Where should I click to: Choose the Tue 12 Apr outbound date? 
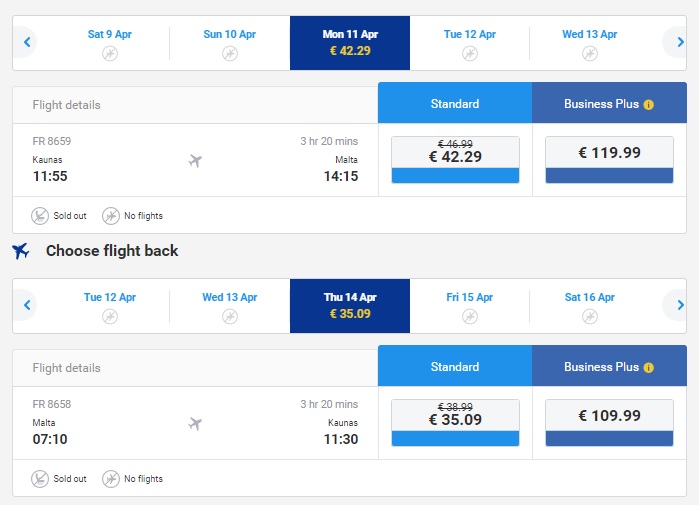coord(469,43)
